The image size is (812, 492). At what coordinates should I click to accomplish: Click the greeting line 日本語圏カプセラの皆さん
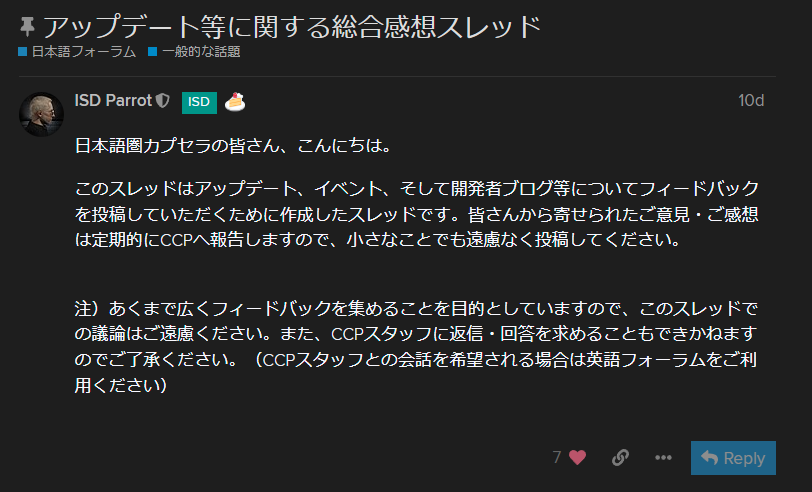232,146
